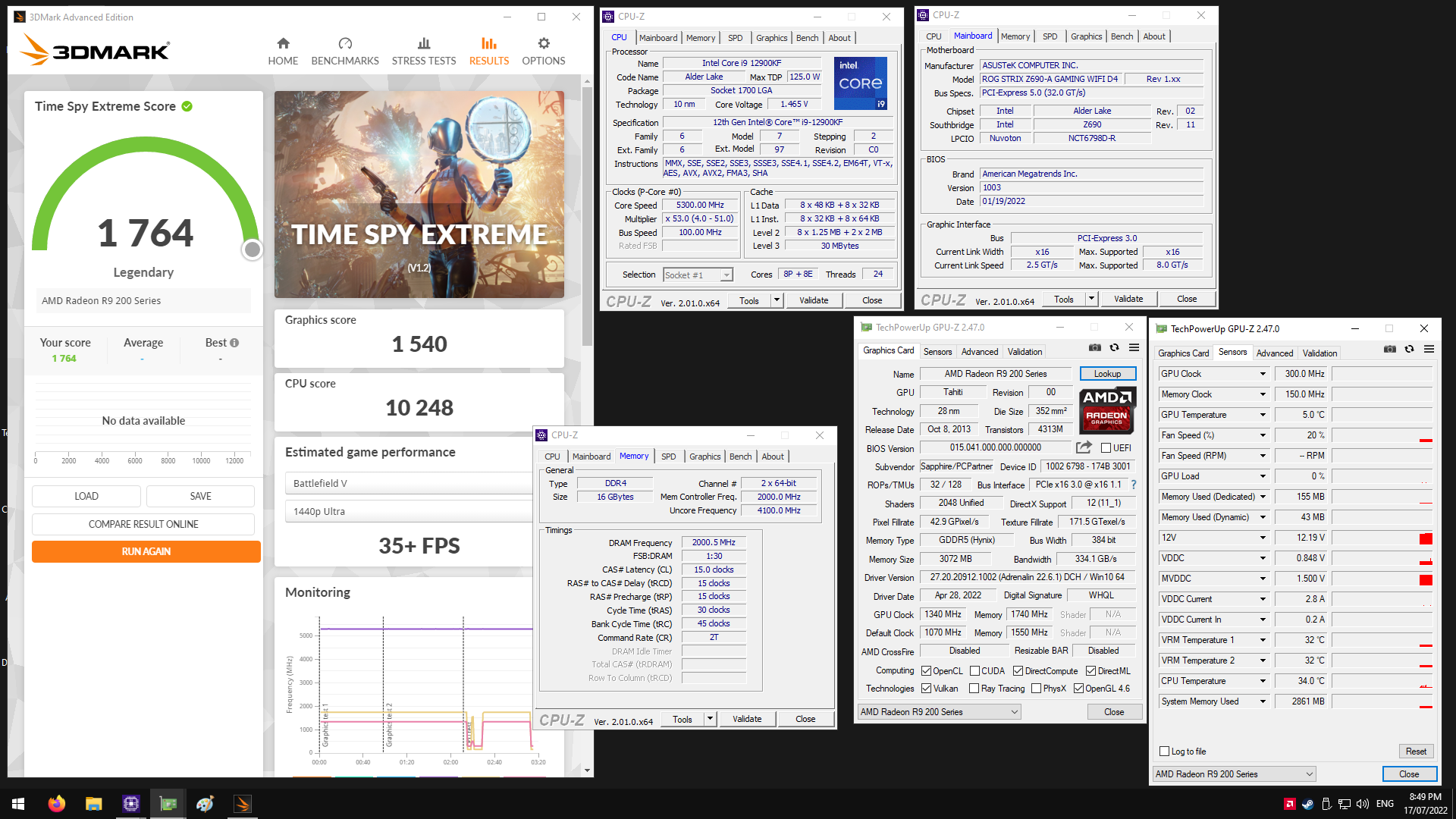Toggle the OpenCL checkbox in GPU-Z
Screen dimensions: 1456x819
926,671
